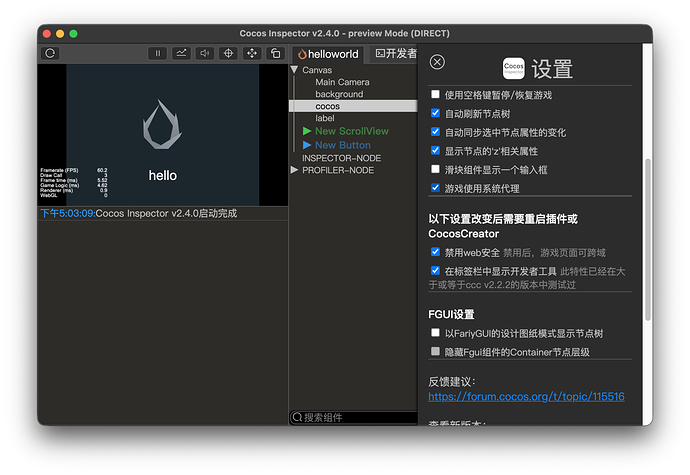Toggle 隐藏Fgui组件的Container节点层级 checkbox
Viewport: 690px width, 475px height.
tap(435, 351)
